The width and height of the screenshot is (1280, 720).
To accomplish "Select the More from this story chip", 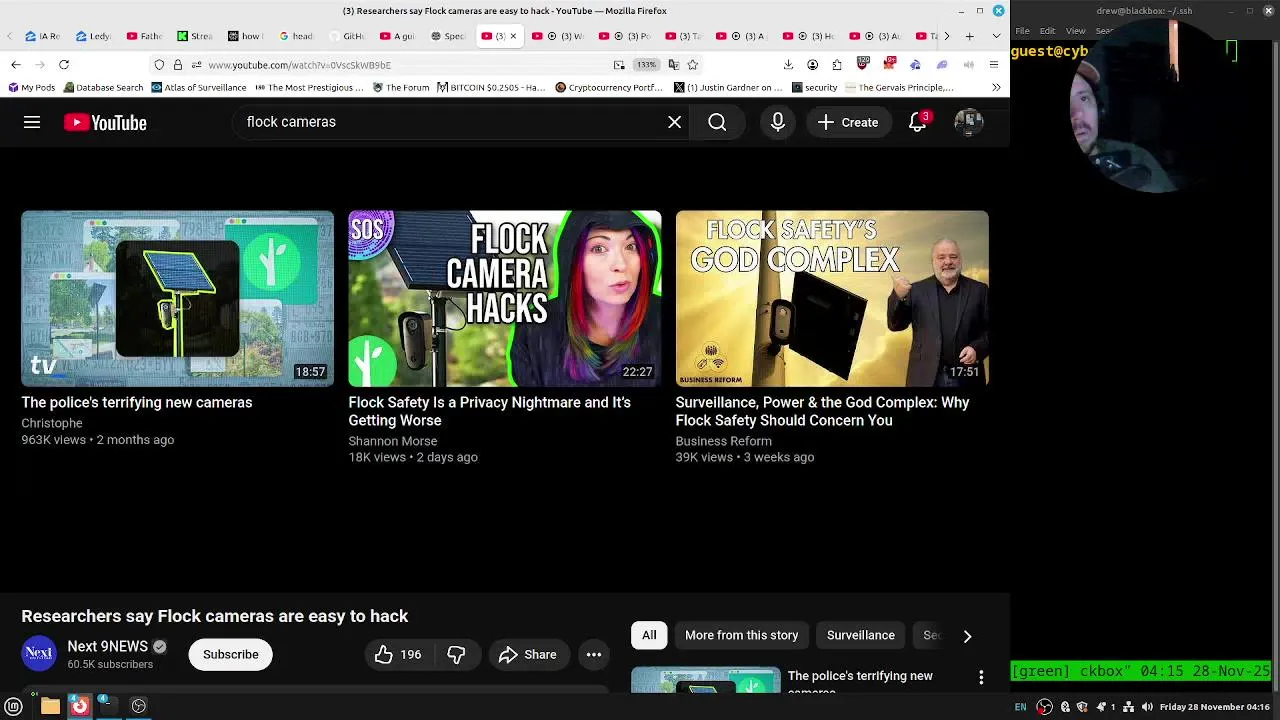I will [741, 635].
